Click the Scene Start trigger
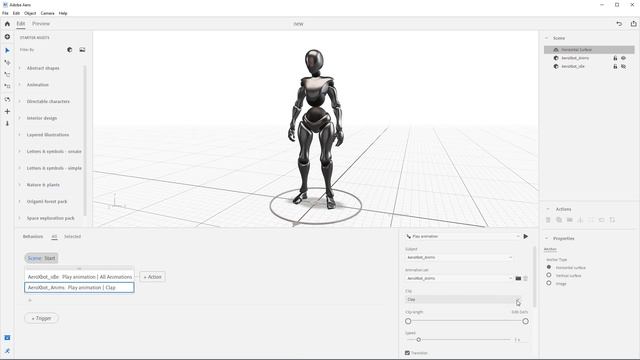Viewport: 640px width, 360px height. point(41,258)
